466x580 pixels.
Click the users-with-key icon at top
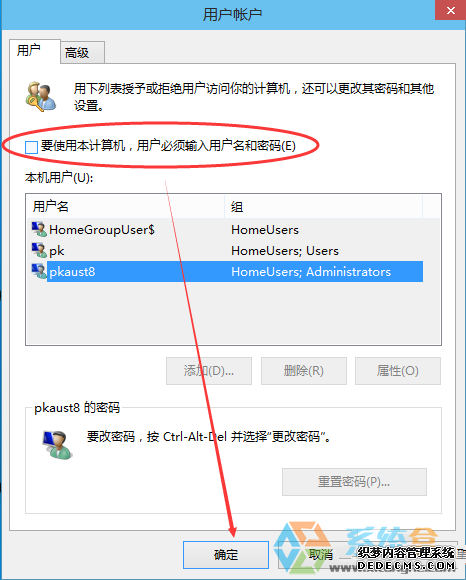[x=41, y=96]
